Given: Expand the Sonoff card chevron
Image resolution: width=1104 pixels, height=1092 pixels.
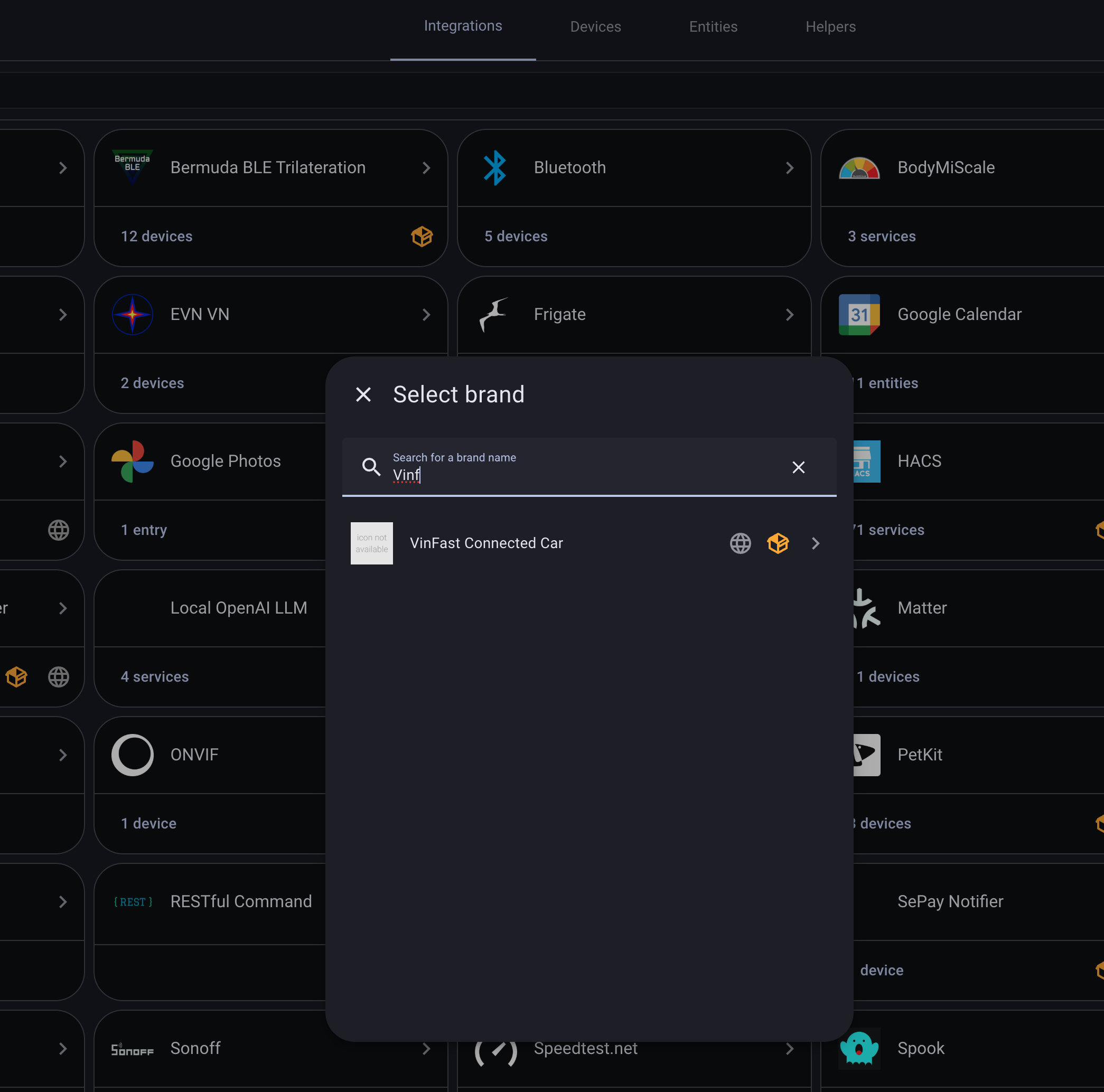Looking at the screenshot, I should [x=426, y=1048].
